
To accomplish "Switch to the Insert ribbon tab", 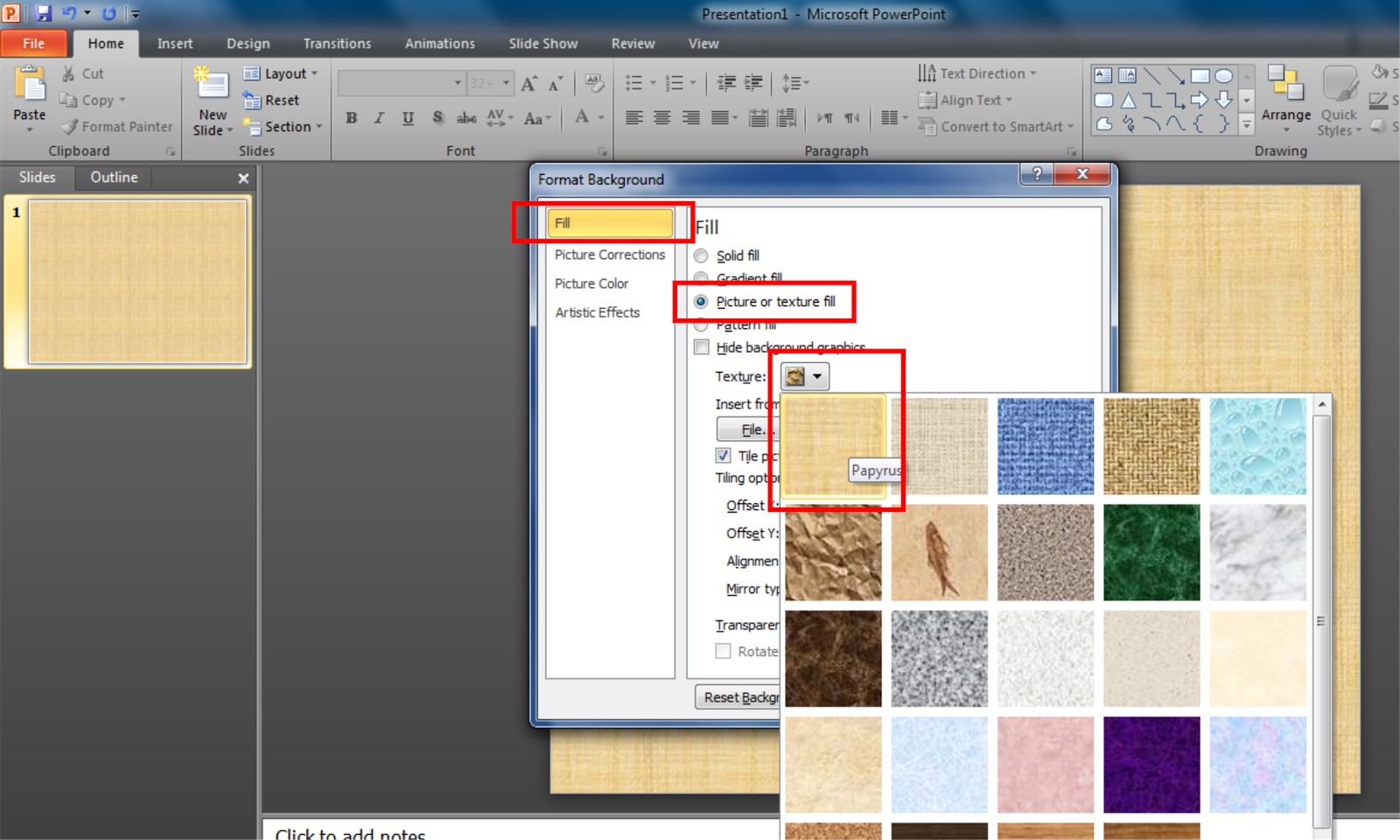I will [x=175, y=44].
